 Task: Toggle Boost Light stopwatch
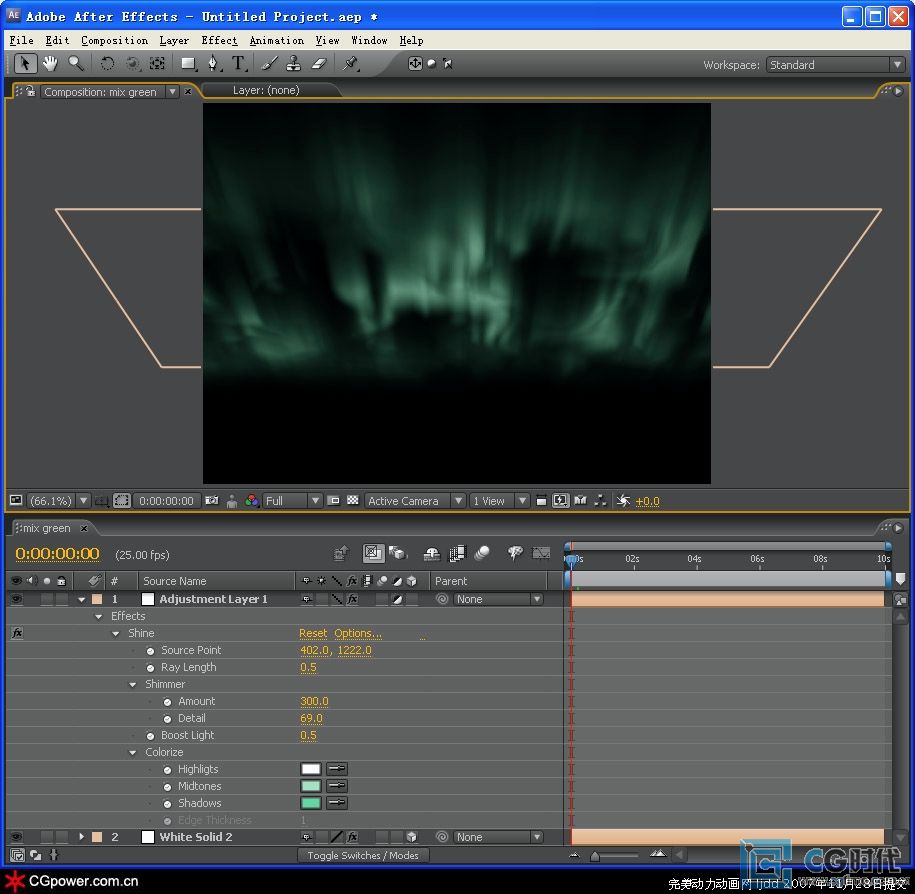click(x=150, y=736)
